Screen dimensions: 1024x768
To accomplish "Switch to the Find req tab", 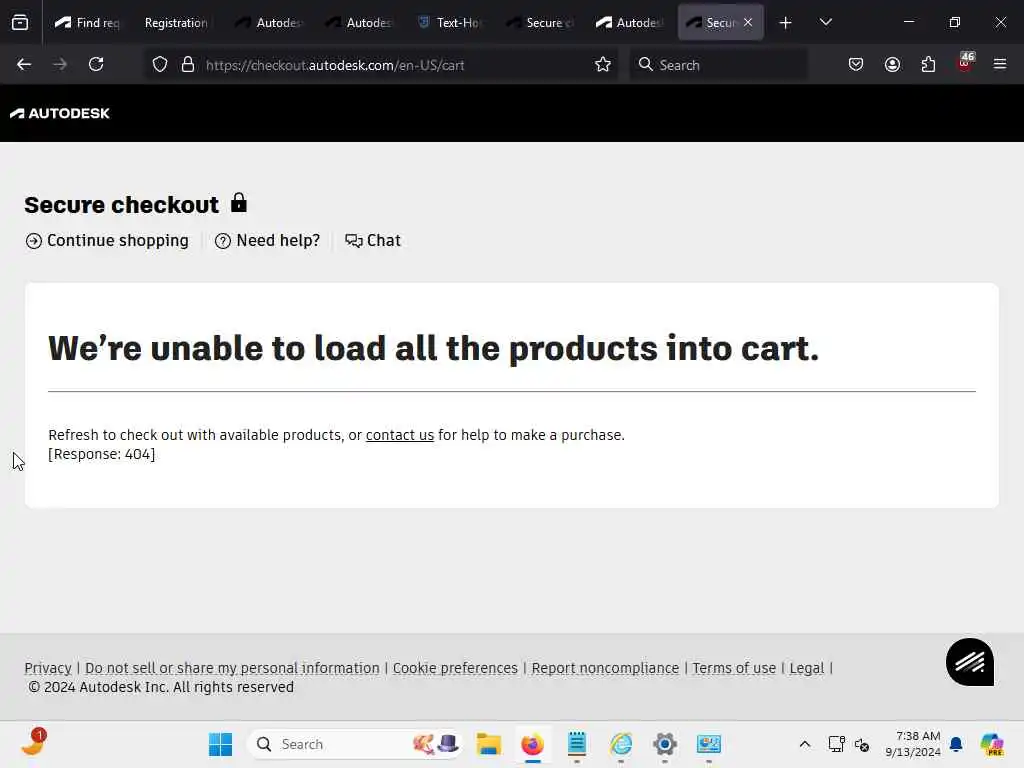I will click(88, 23).
